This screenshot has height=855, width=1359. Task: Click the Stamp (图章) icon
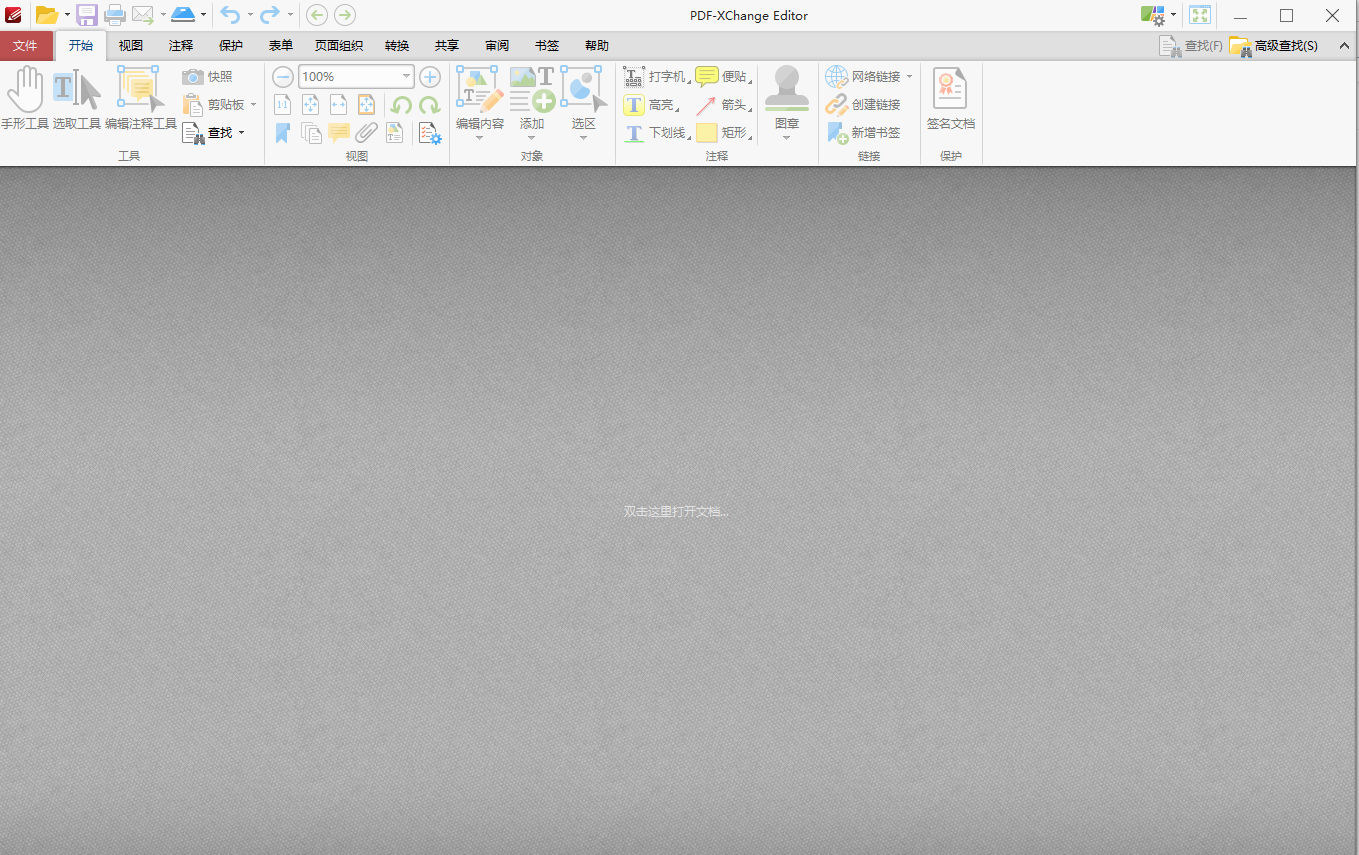click(x=787, y=89)
